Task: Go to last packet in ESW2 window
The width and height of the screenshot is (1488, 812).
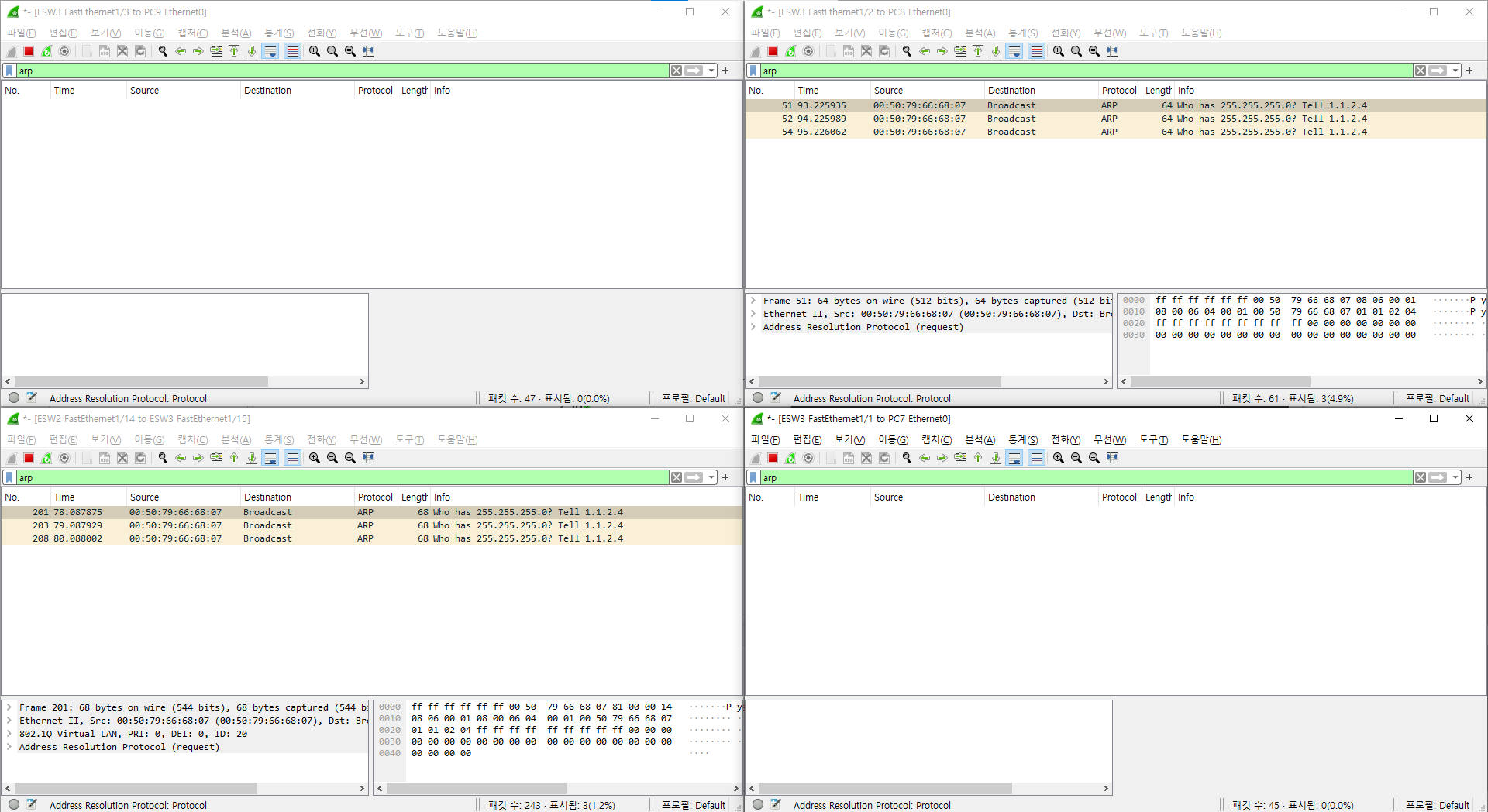Action: point(252,458)
